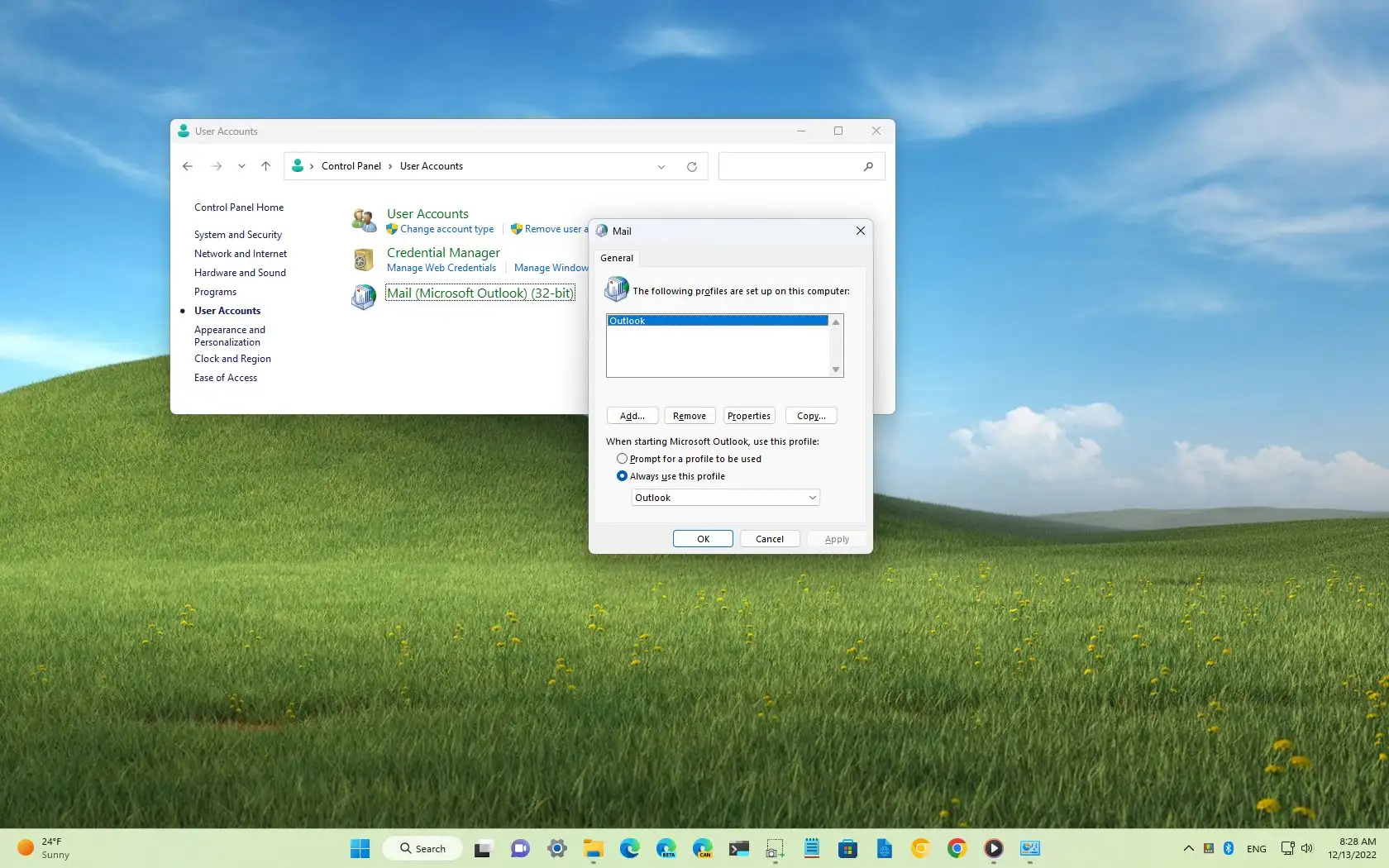Show hidden tray icons chevron

1188,848
